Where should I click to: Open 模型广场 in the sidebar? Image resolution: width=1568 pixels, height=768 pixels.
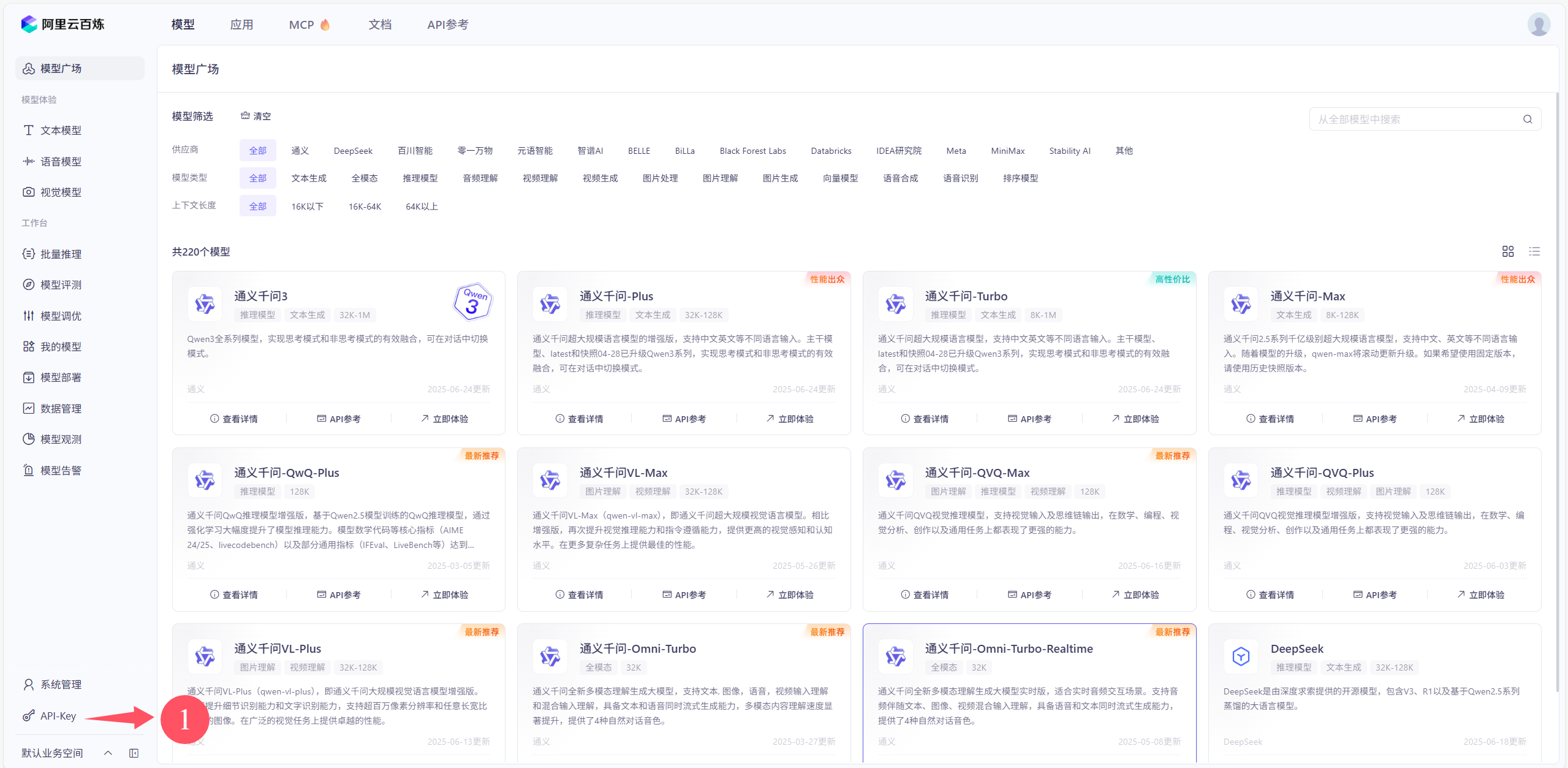[x=80, y=69]
